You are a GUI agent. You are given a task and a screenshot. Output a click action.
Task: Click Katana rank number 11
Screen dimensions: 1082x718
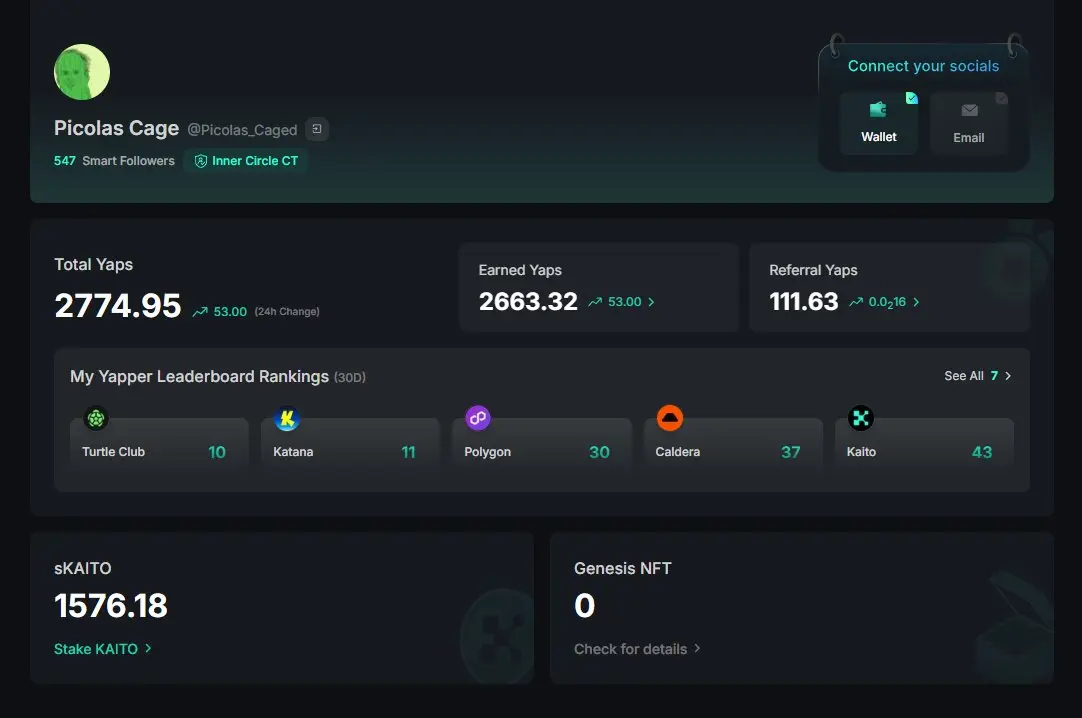click(409, 452)
